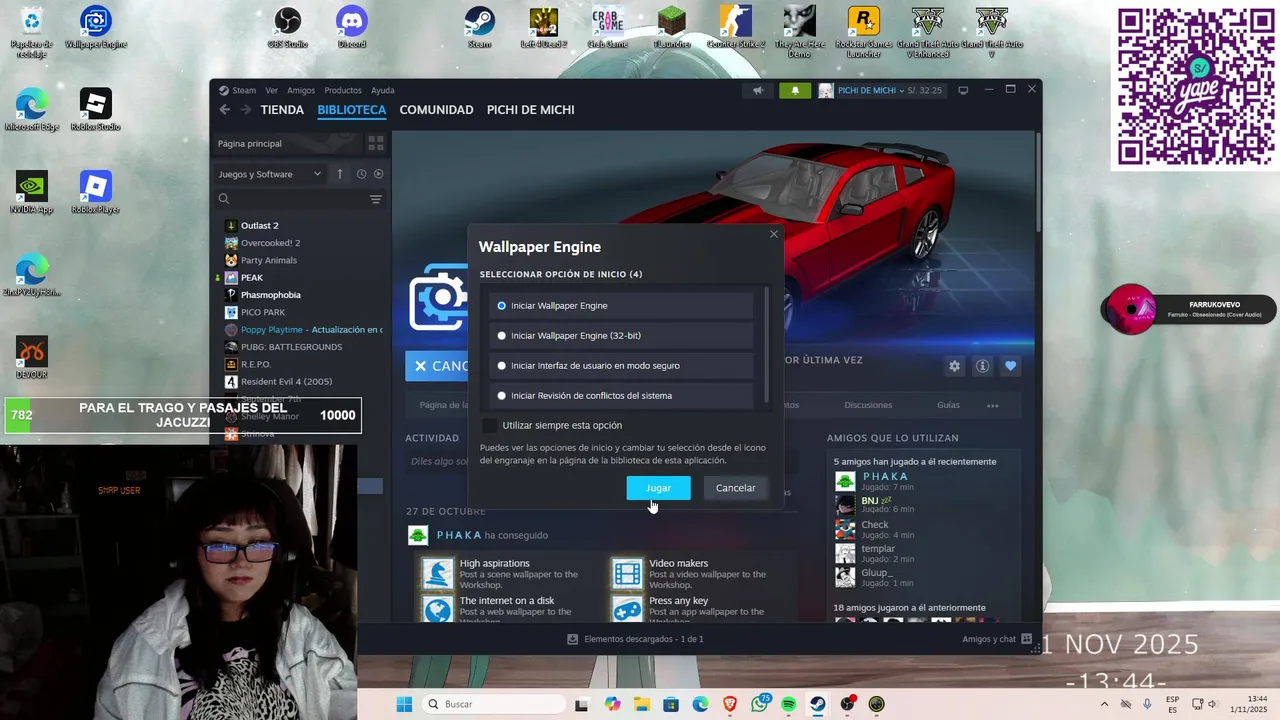Close the Wallpaper Engine launch dialog

773,234
